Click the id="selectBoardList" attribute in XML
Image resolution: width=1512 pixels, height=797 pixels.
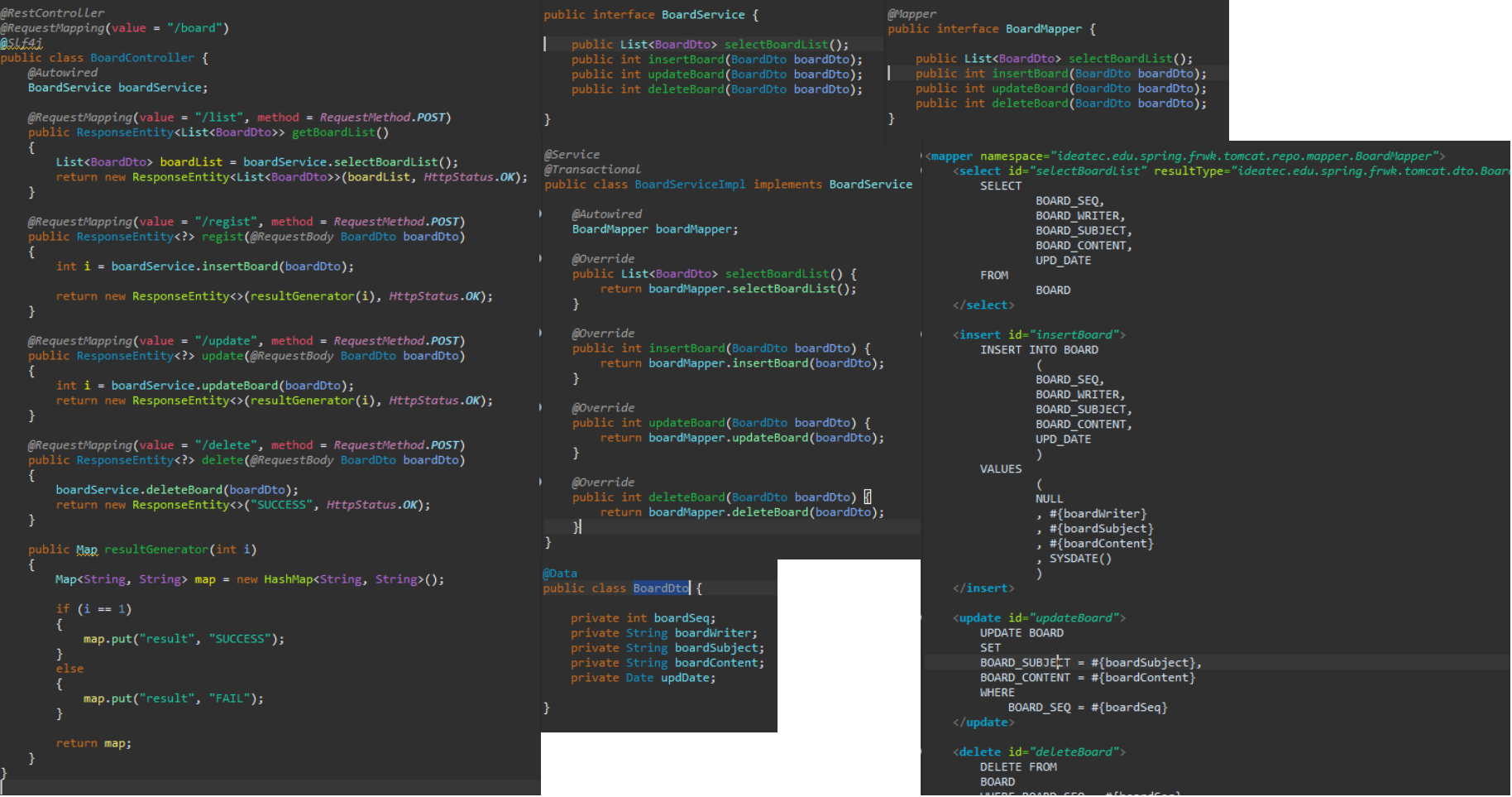coord(1078,171)
